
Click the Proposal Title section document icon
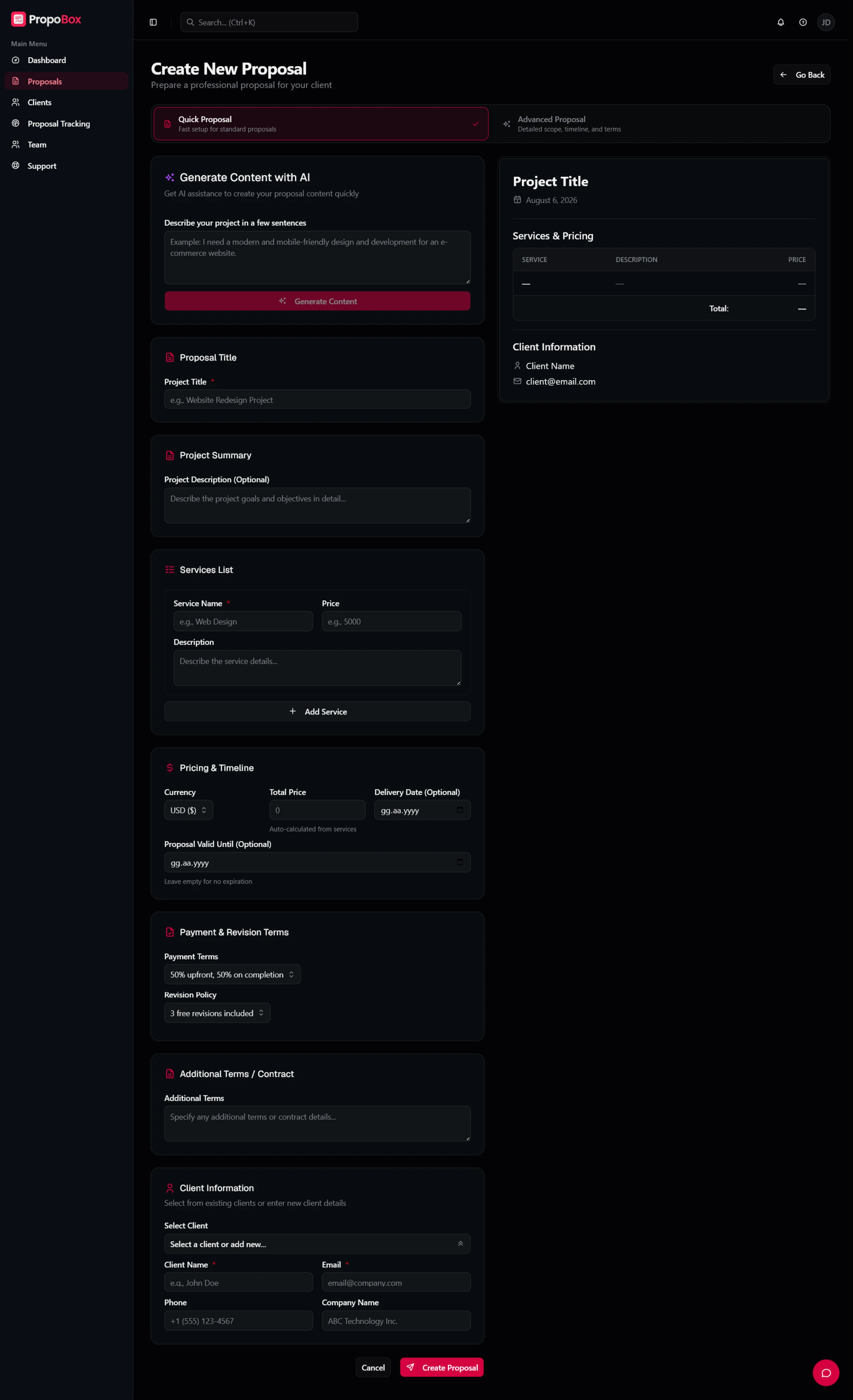point(169,357)
